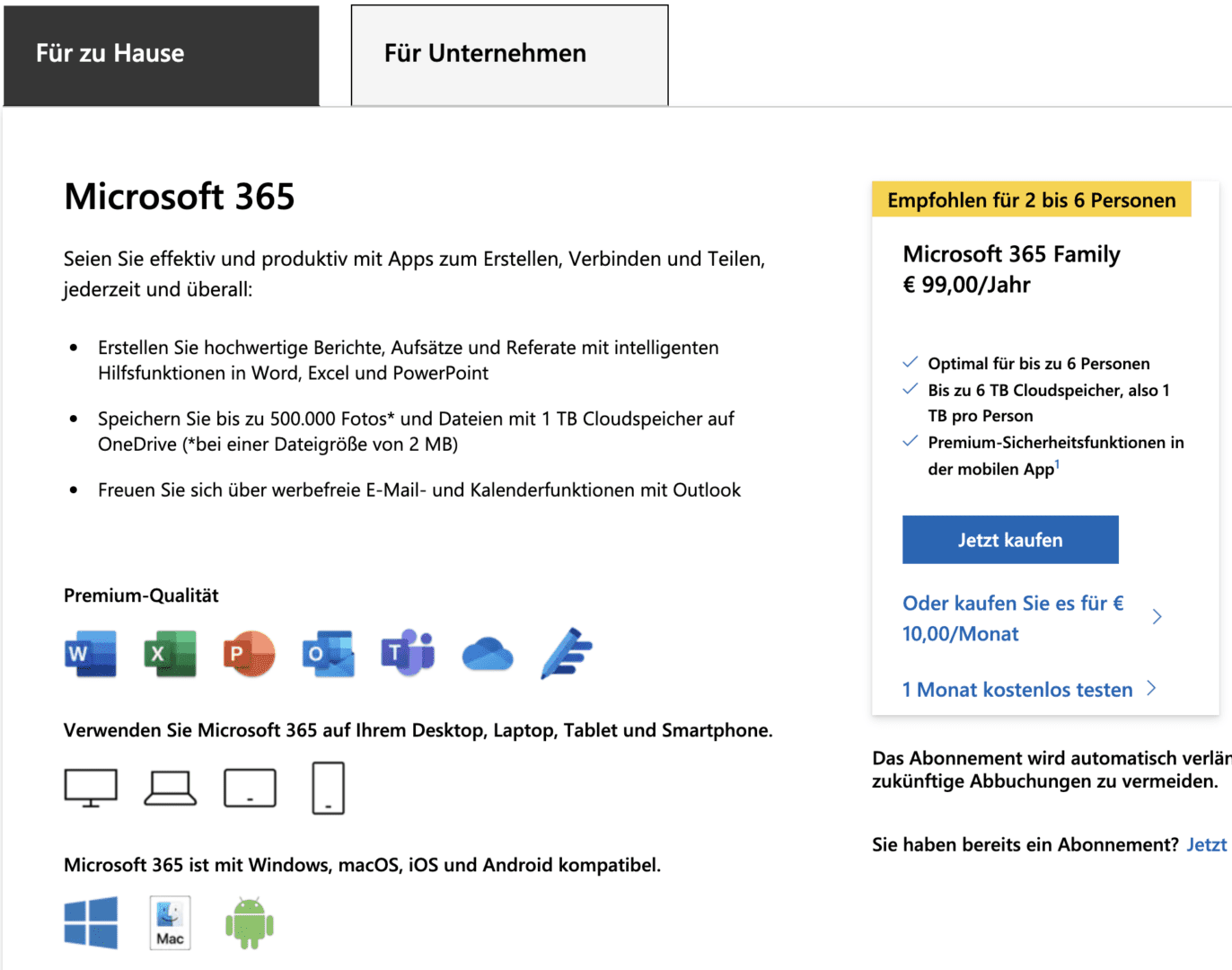Image resolution: width=1232 pixels, height=970 pixels.
Task: Click the Word app icon
Action: (91, 654)
